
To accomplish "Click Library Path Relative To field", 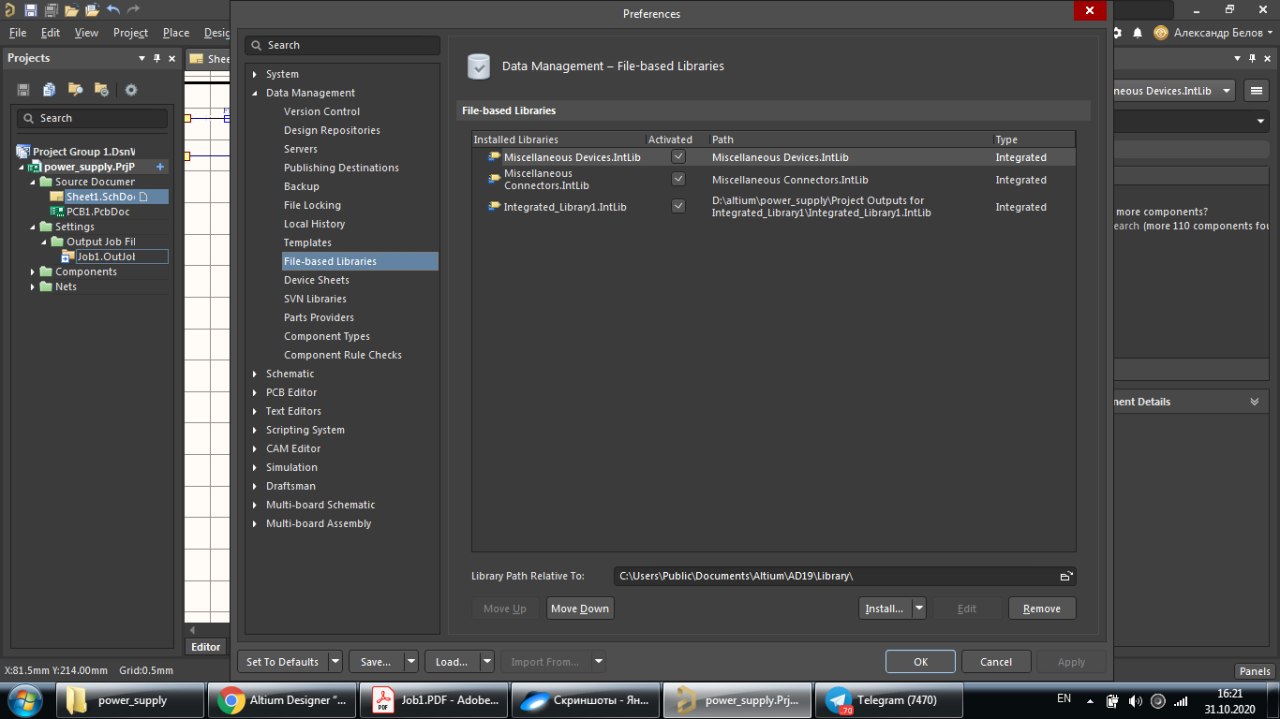I will point(845,576).
